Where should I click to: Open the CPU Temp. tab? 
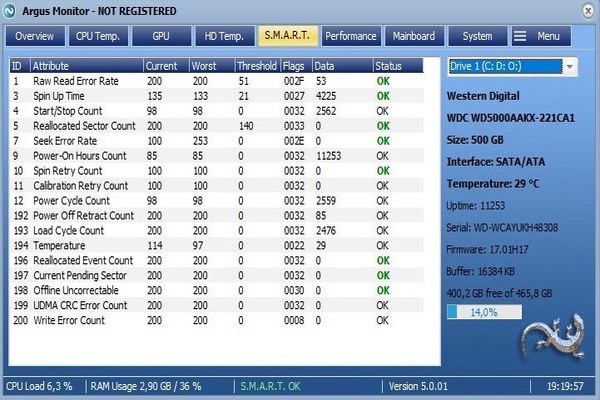click(x=97, y=36)
